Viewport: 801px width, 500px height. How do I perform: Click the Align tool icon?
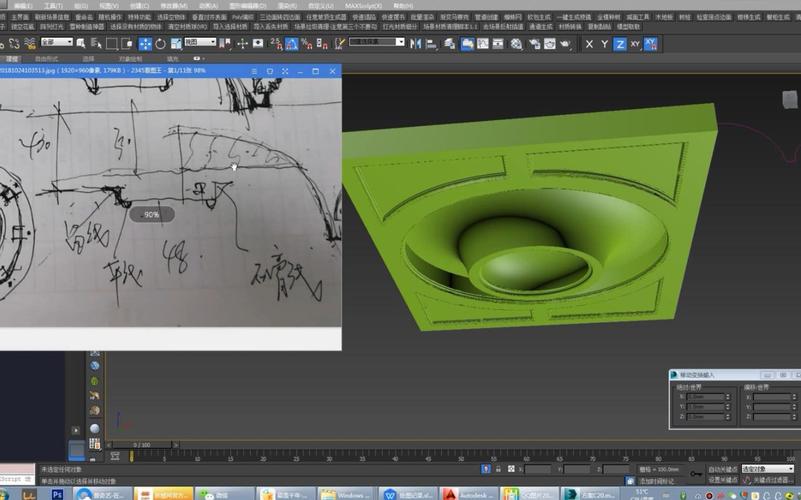click(431, 44)
